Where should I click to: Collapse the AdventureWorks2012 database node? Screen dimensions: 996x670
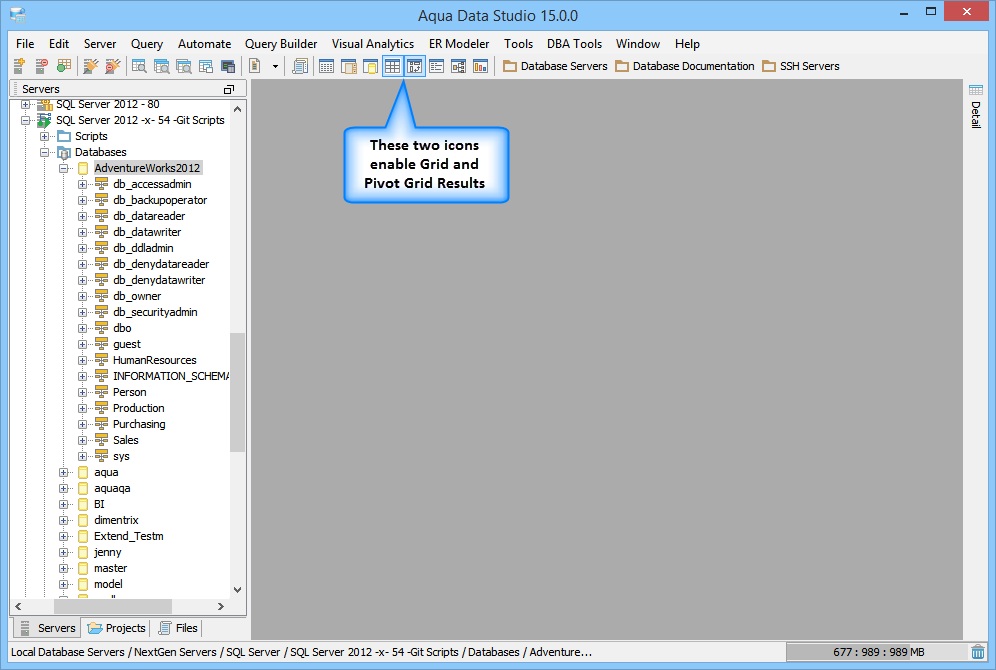pos(64,168)
